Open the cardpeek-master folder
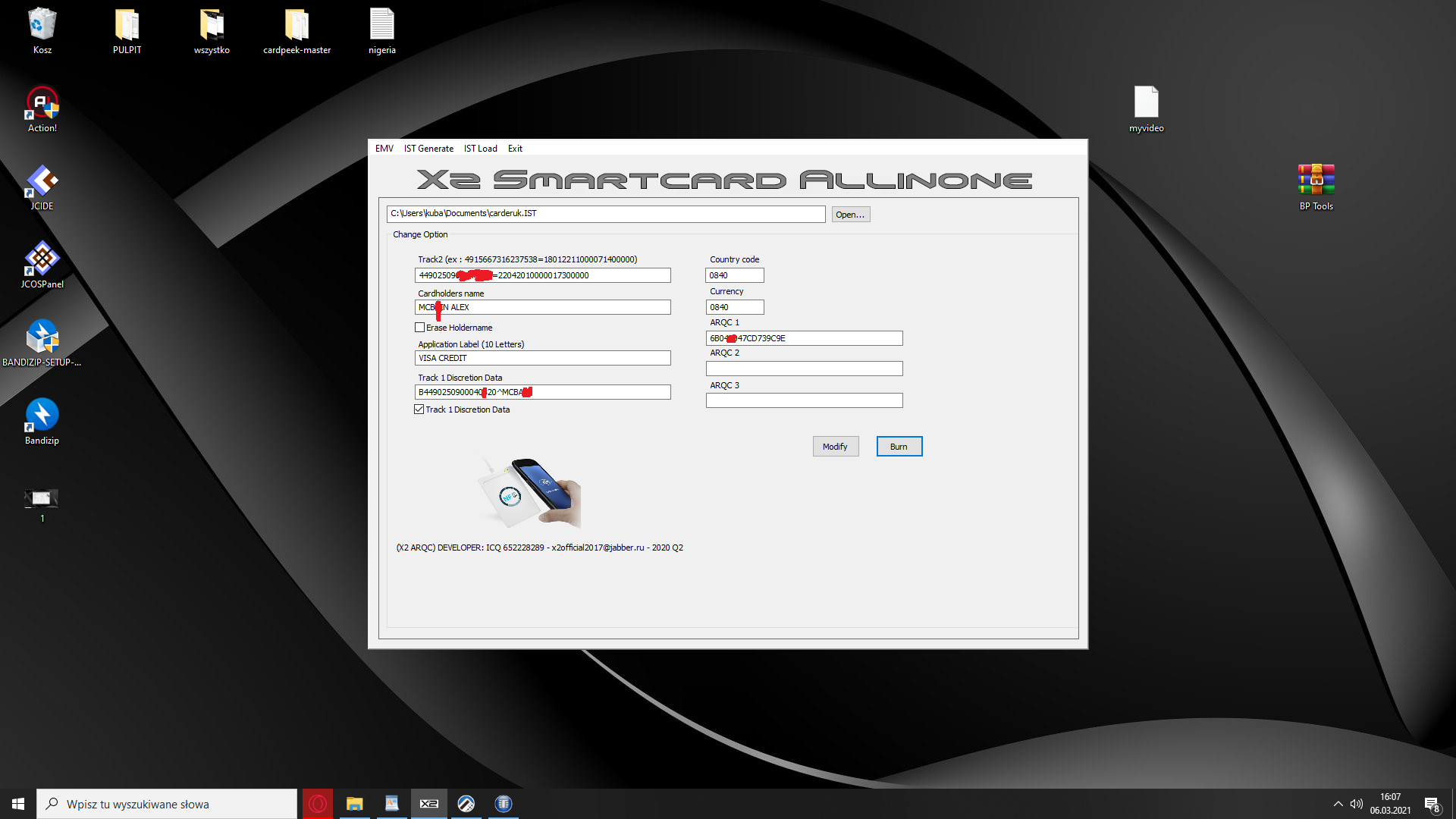The image size is (1456, 819). tap(297, 27)
